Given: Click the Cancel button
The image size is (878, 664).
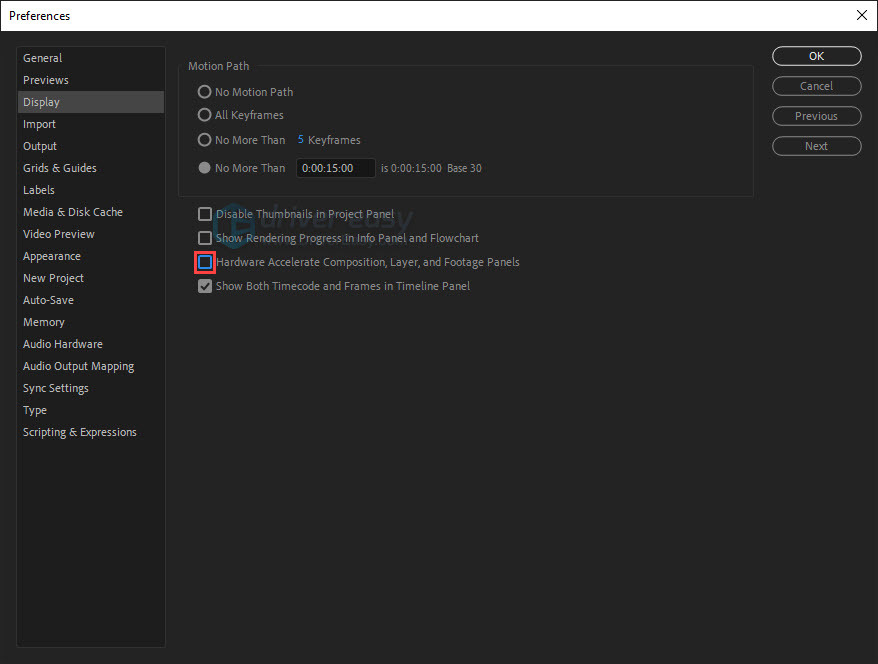Looking at the screenshot, I should pos(816,86).
